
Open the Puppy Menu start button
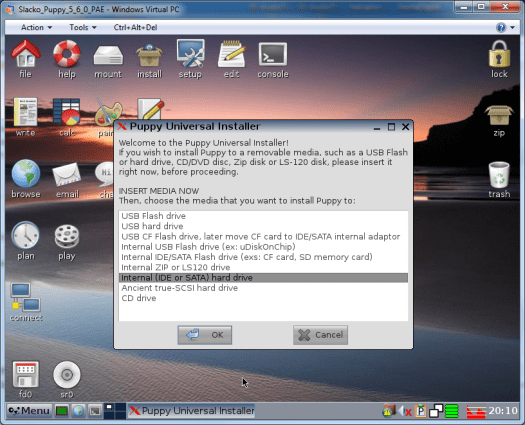pyautogui.click(x=29, y=411)
